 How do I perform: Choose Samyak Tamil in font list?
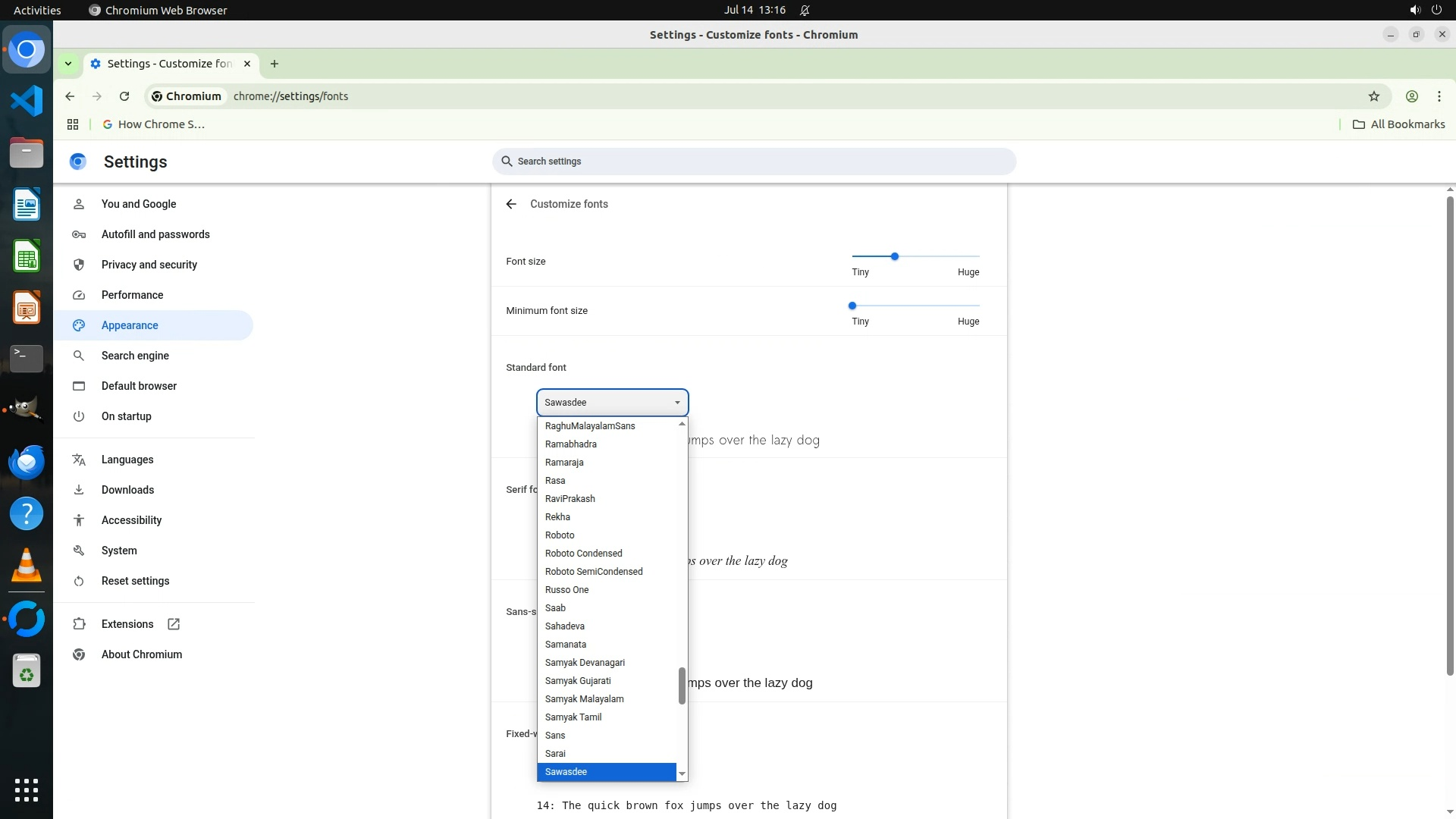tap(573, 717)
